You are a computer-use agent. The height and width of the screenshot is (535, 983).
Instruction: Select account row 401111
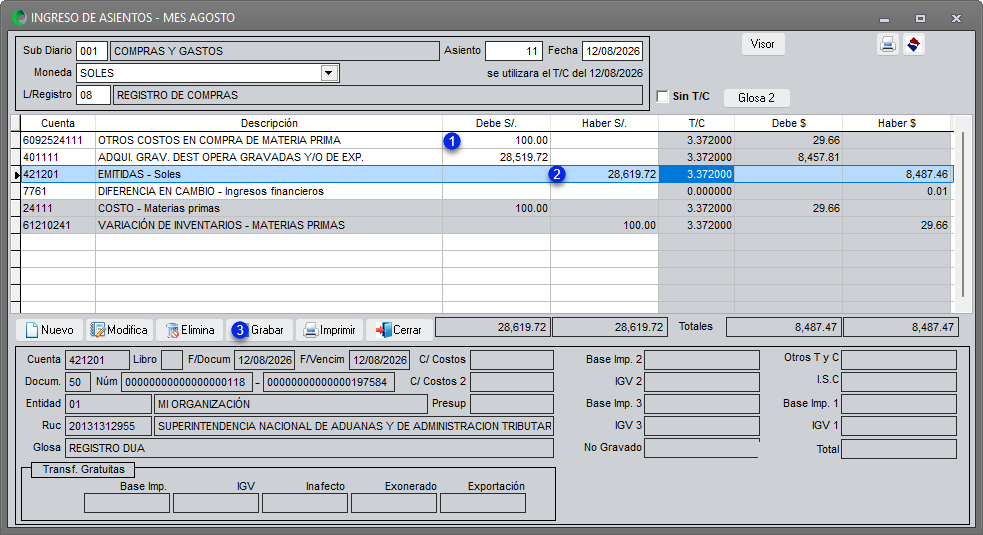[x=486, y=157]
